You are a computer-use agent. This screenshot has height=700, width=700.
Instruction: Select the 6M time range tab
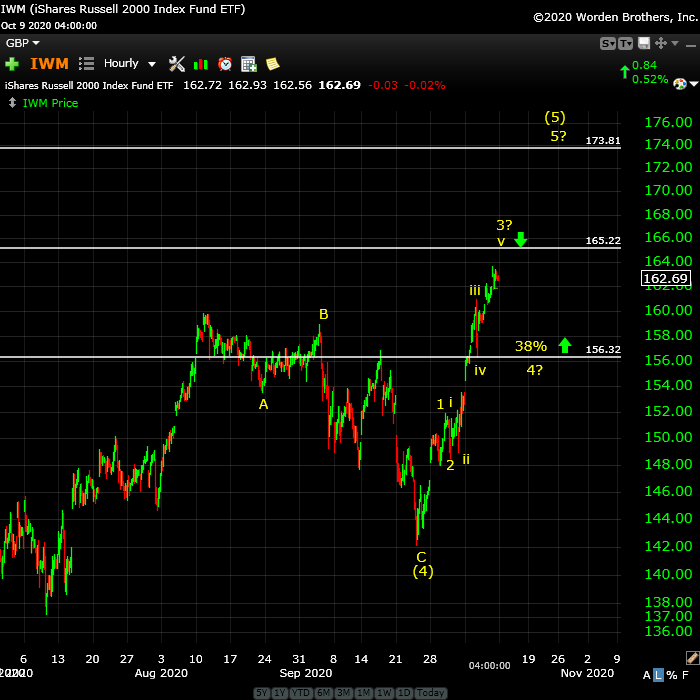point(323,693)
